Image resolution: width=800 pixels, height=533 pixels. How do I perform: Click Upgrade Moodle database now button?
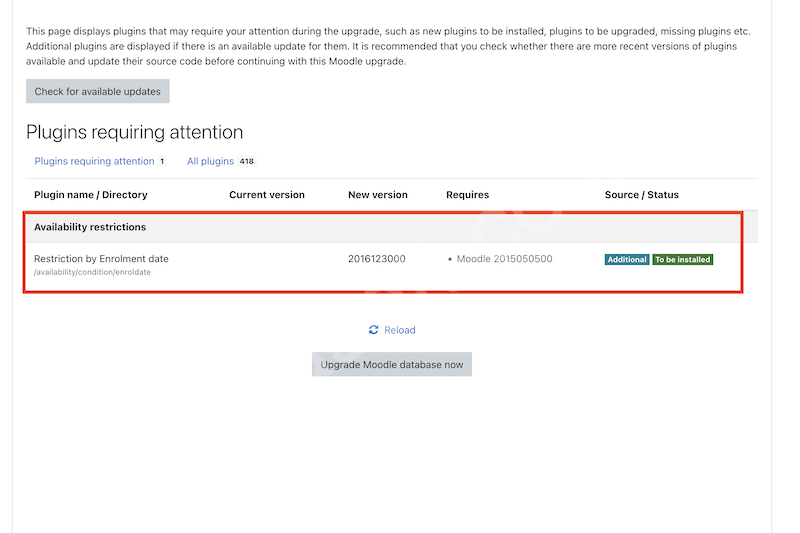(392, 365)
